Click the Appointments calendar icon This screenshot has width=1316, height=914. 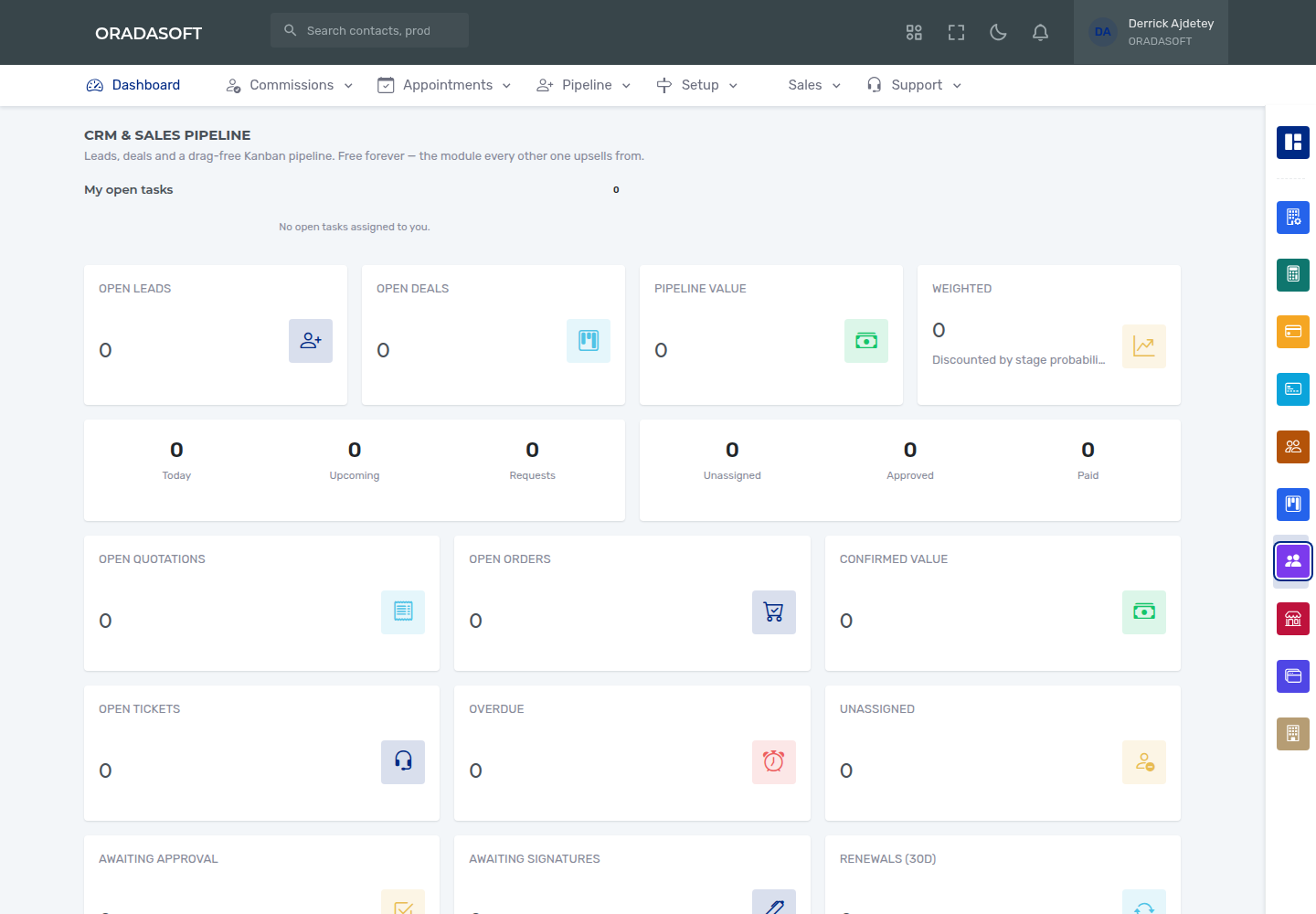386,85
